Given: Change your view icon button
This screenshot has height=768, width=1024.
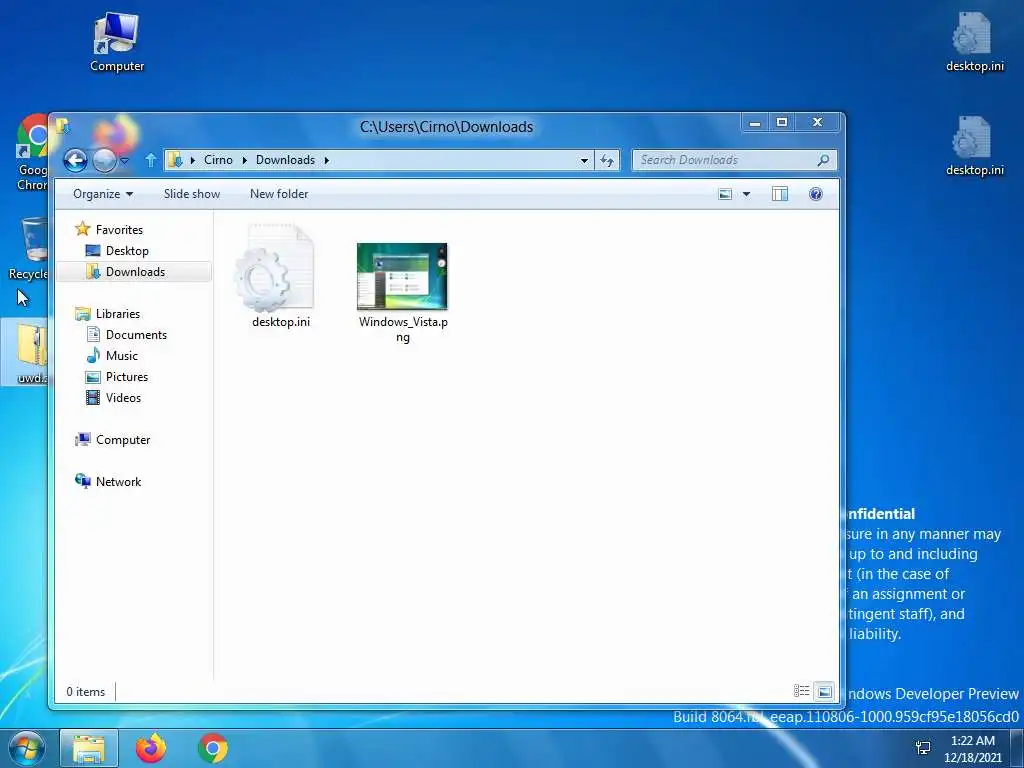Looking at the screenshot, I should click(x=725, y=194).
